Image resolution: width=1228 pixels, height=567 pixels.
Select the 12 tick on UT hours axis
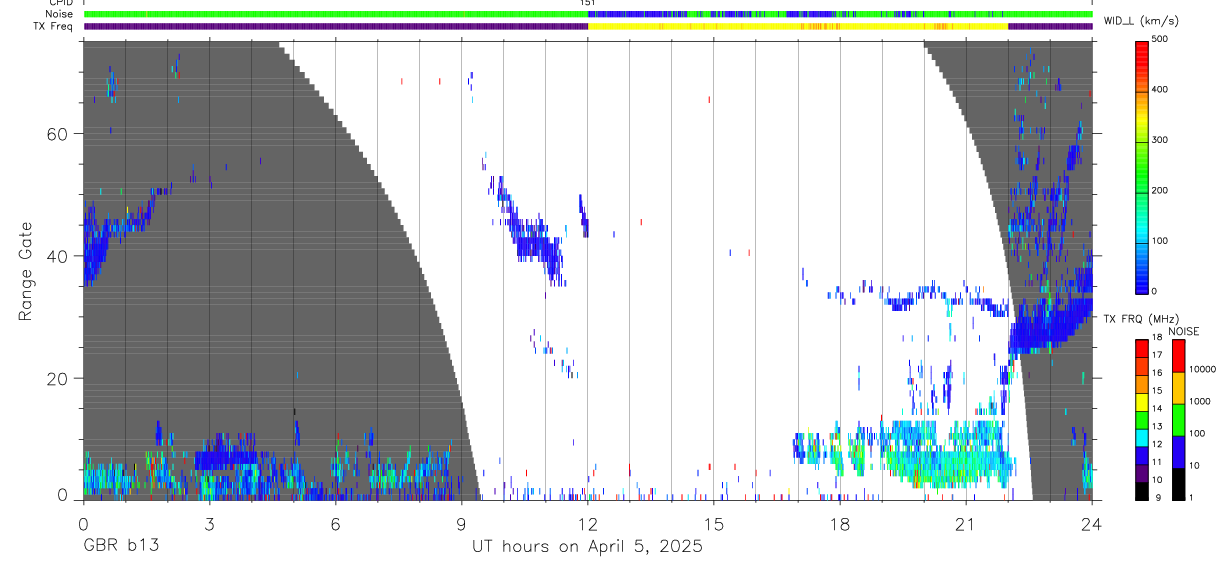tap(587, 523)
